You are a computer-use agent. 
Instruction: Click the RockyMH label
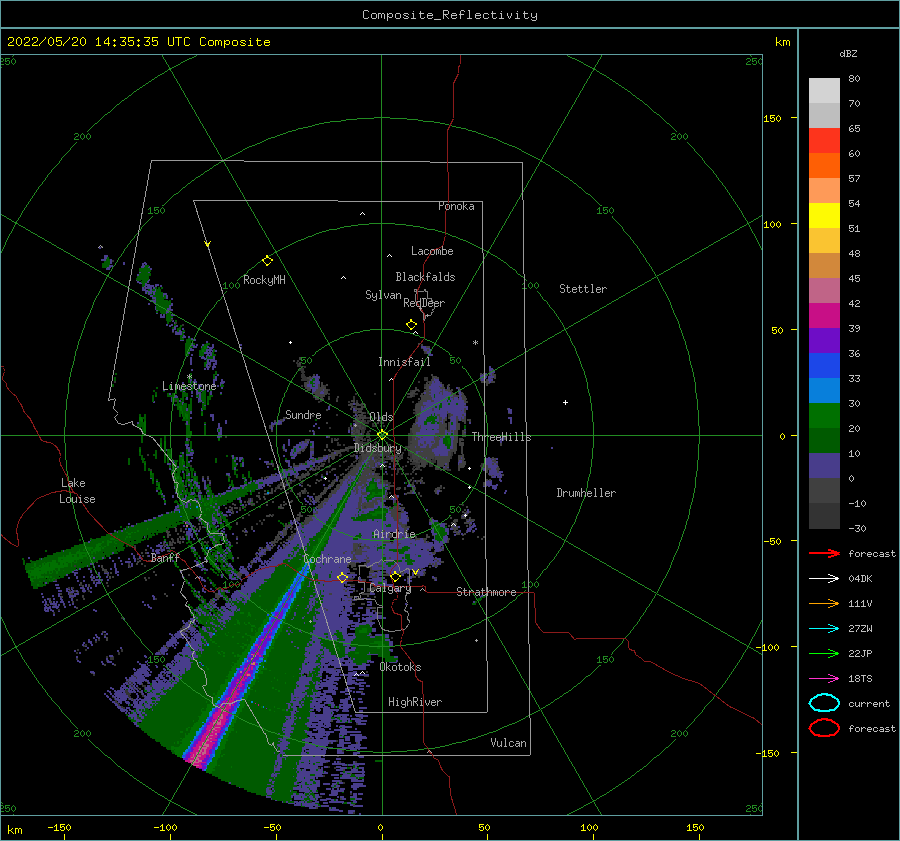(x=264, y=280)
